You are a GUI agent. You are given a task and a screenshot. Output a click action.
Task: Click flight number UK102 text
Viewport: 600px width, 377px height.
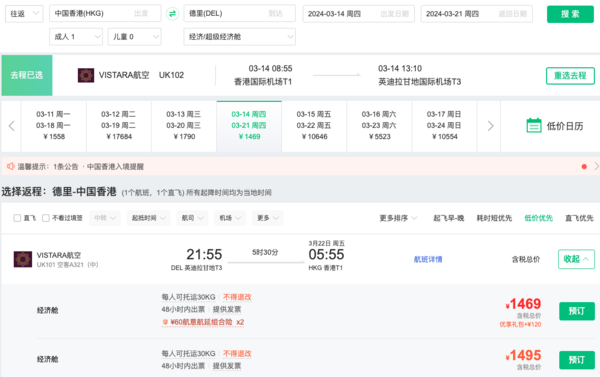coord(171,75)
